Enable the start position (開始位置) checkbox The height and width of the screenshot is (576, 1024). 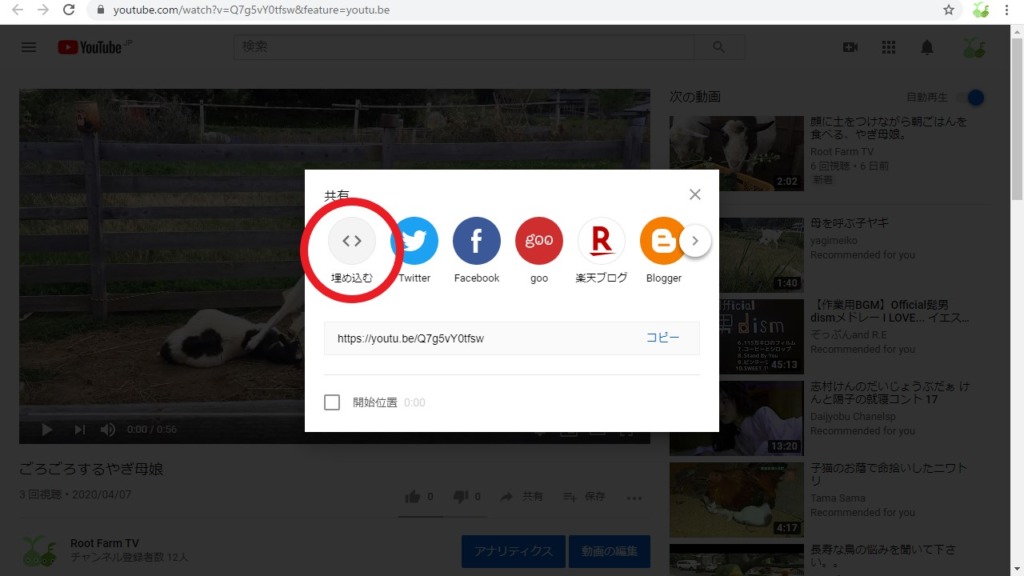332,402
